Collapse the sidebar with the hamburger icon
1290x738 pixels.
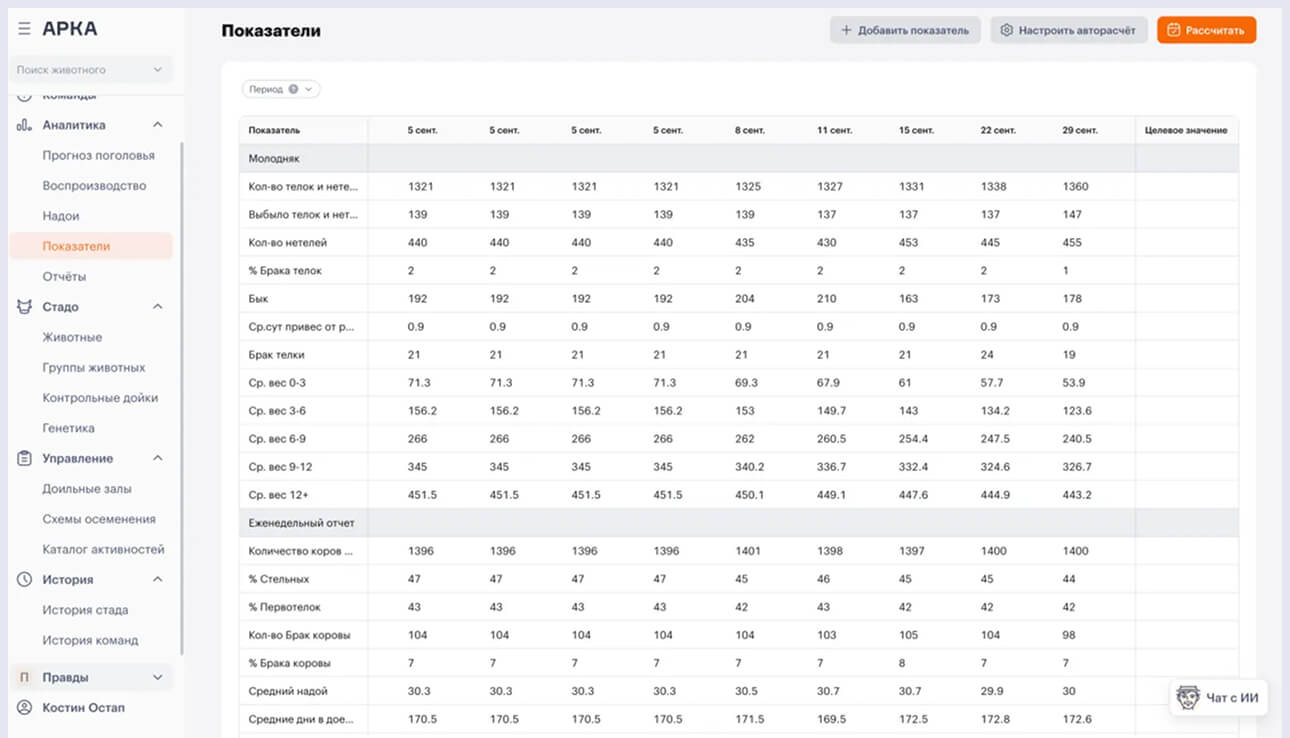point(24,29)
